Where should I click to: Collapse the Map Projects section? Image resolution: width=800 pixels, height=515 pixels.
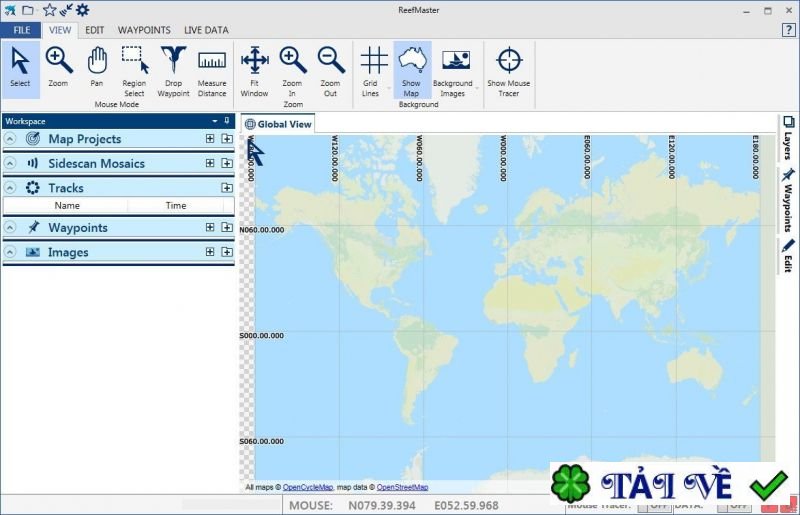[x=11, y=139]
